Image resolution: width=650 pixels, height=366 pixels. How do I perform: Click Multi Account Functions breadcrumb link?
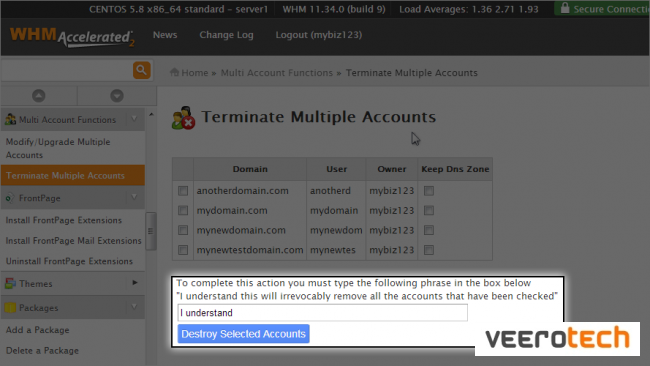276,73
